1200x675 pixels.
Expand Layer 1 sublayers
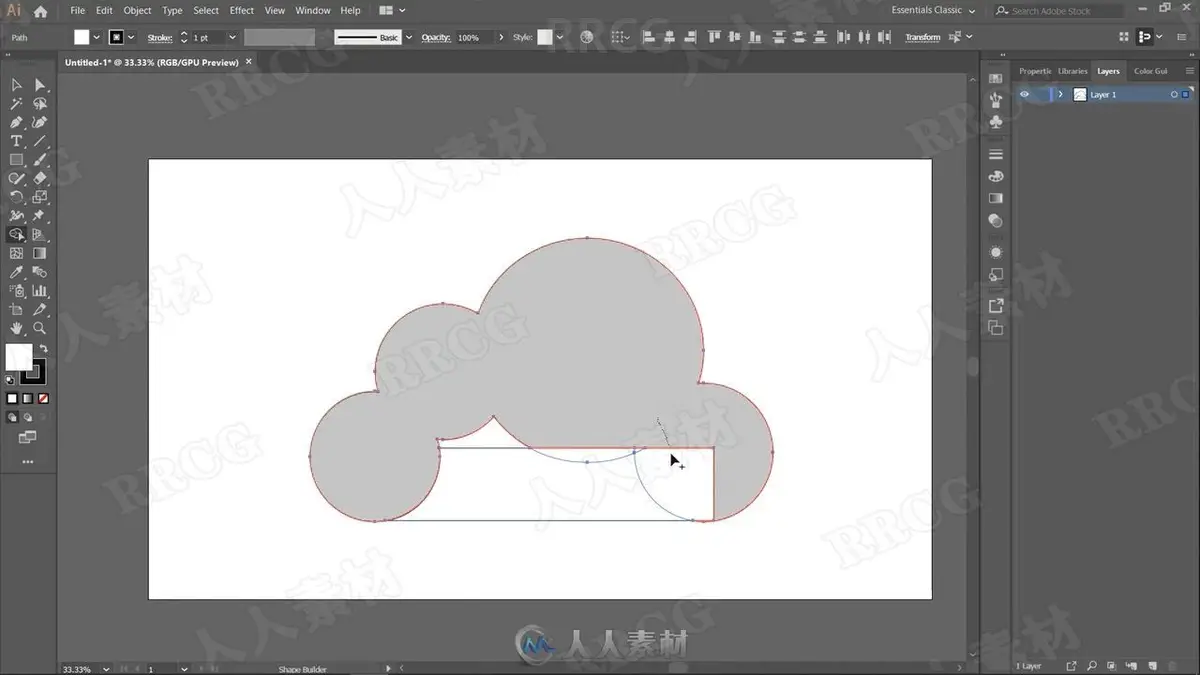tap(1060, 94)
